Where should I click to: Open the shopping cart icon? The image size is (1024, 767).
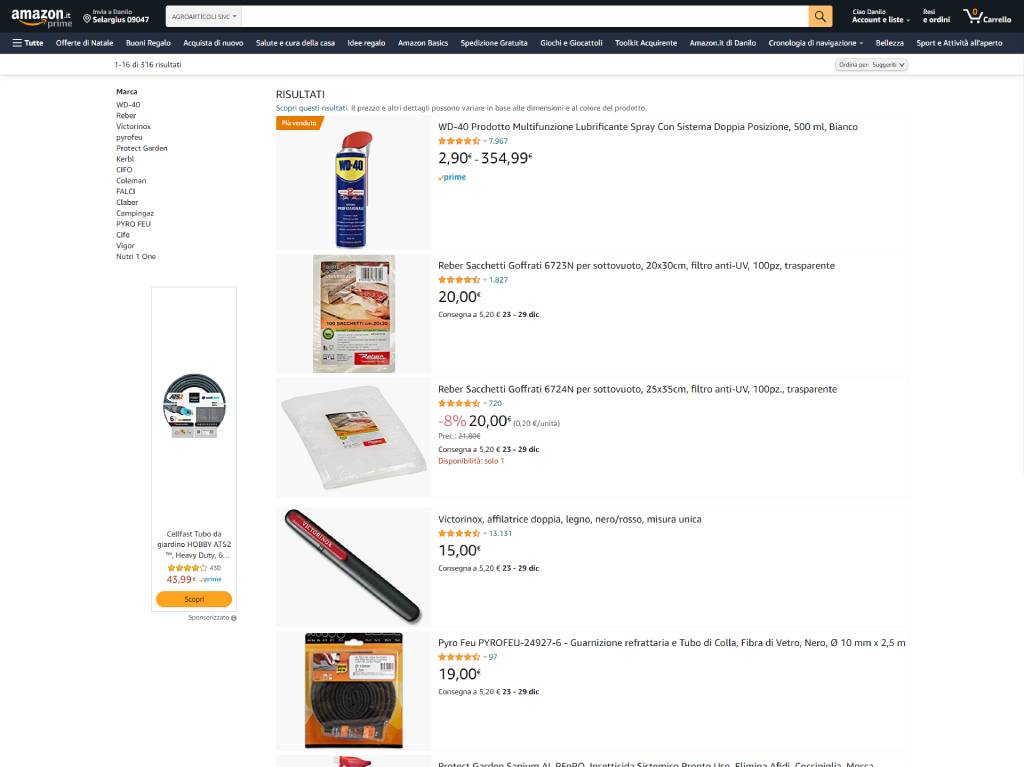[987, 16]
